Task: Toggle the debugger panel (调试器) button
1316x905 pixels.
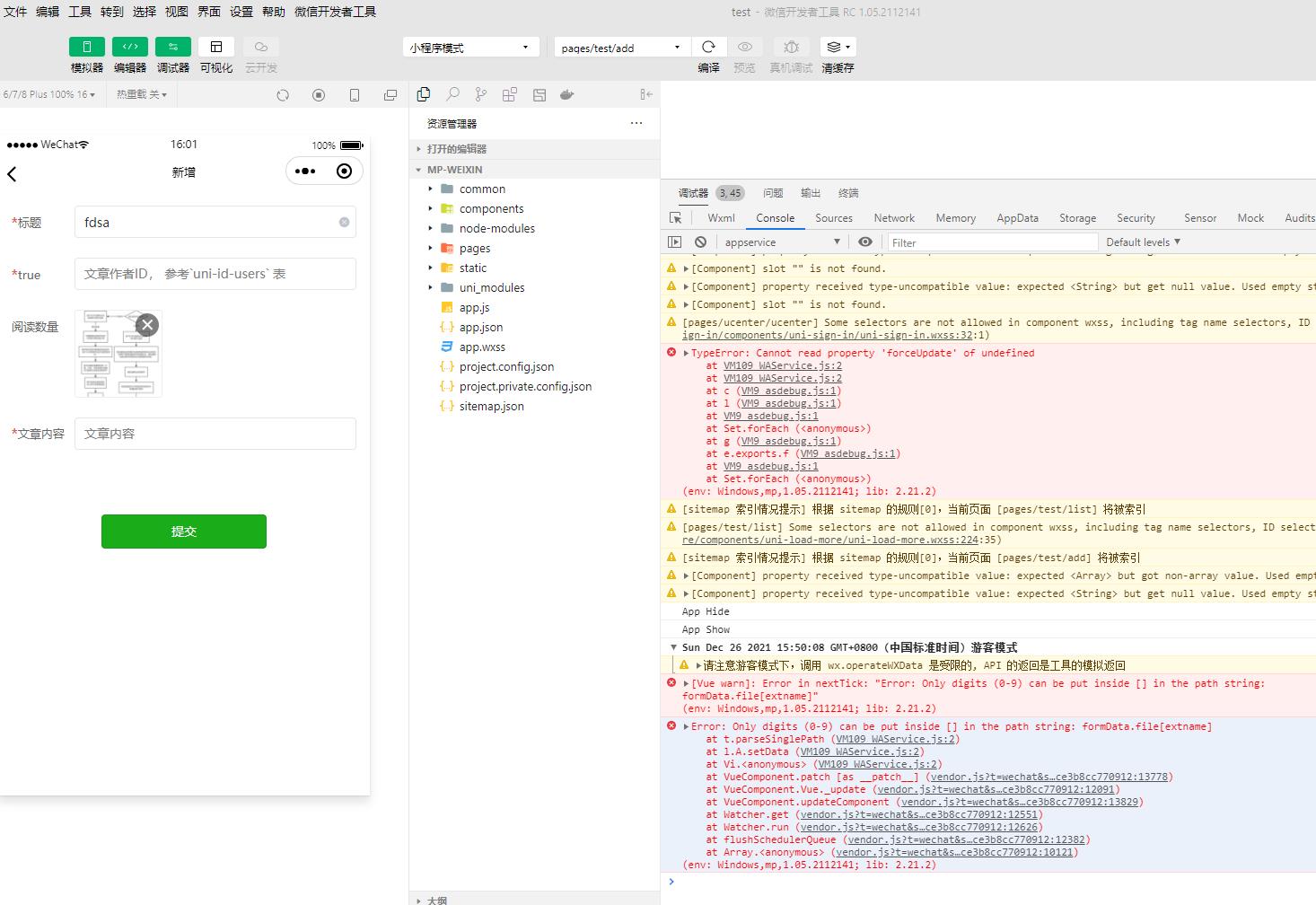Action: pyautogui.click(x=173, y=47)
